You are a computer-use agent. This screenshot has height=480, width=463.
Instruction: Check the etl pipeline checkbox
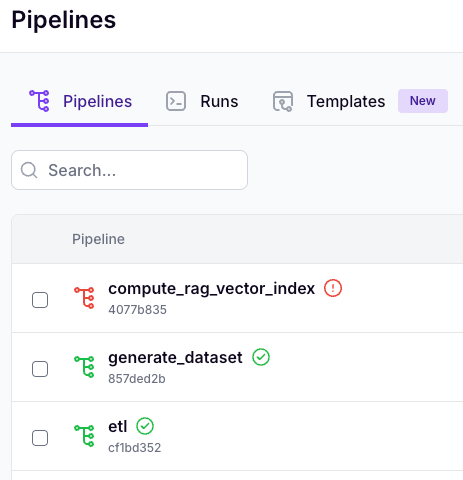pos(40,438)
